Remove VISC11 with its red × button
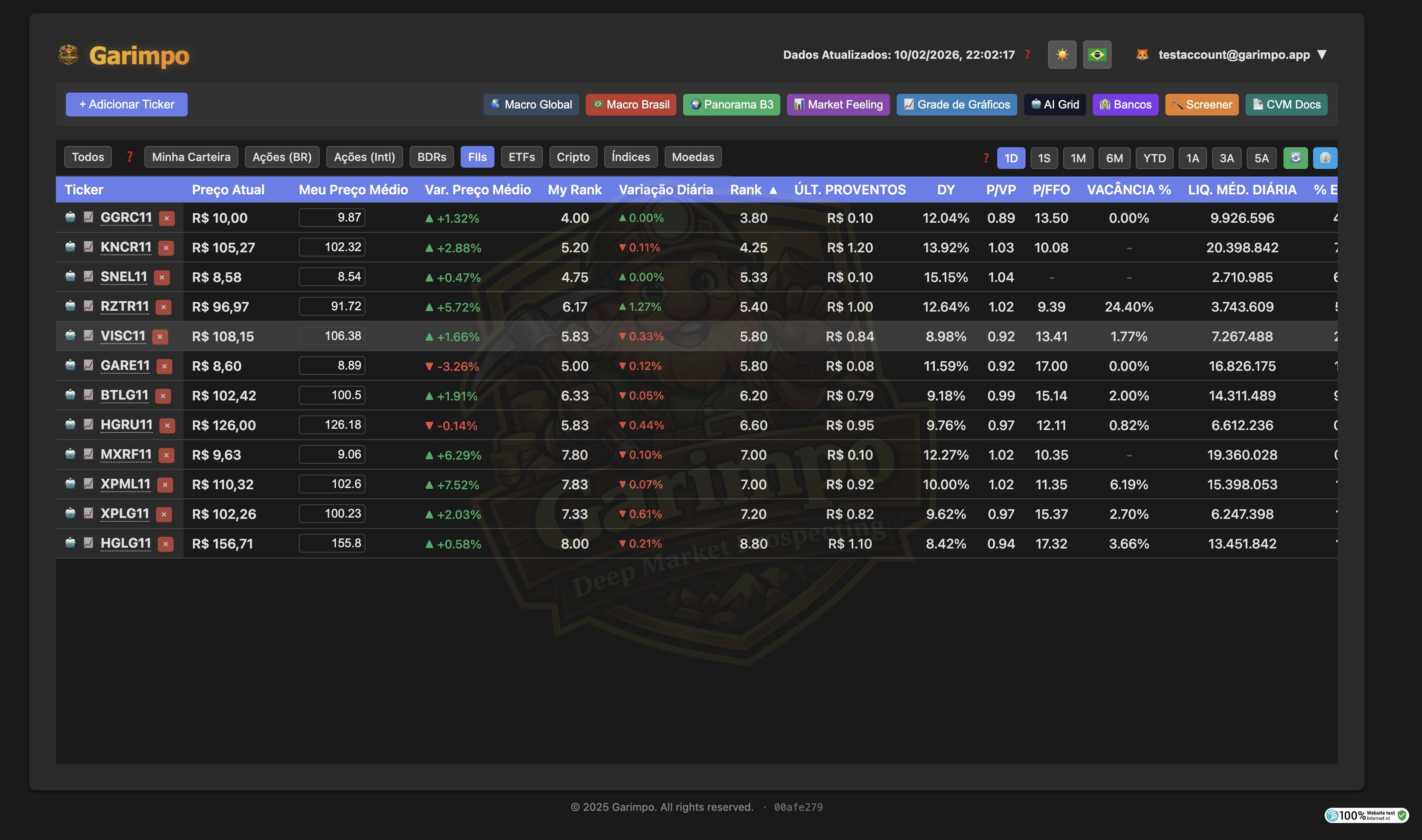 [161, 336]
